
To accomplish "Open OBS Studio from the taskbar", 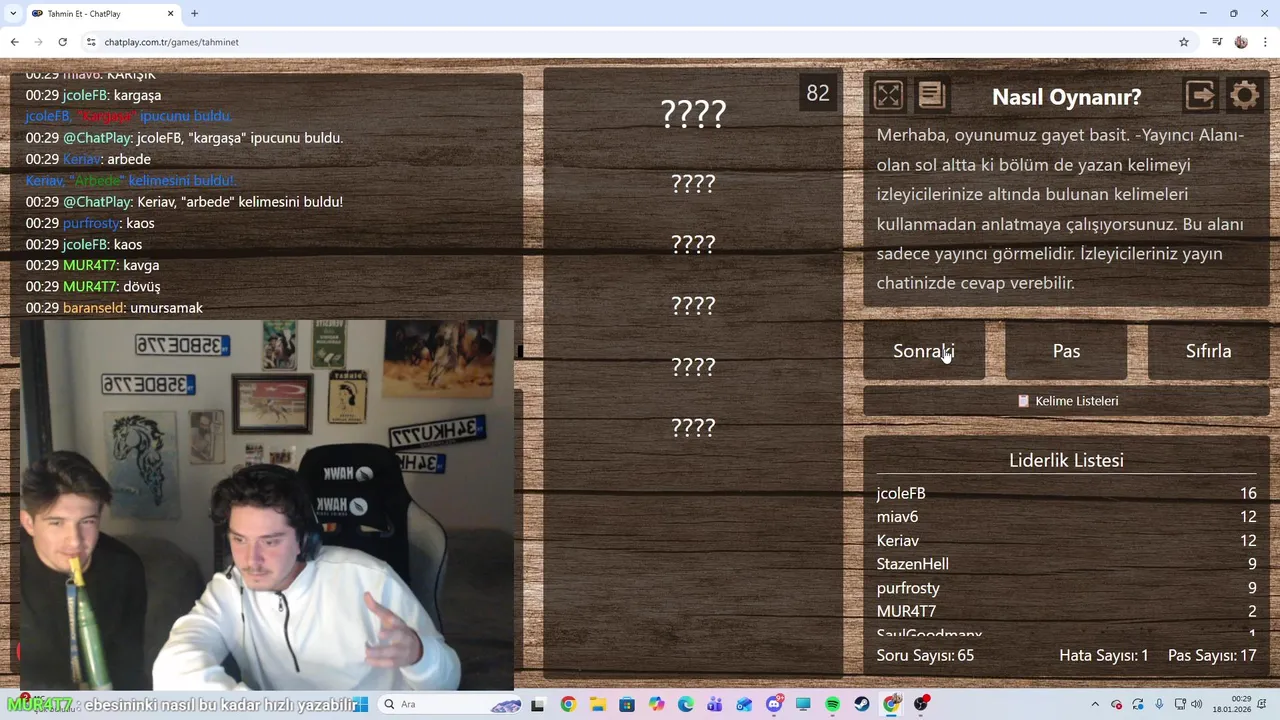I will pos(921,705).
